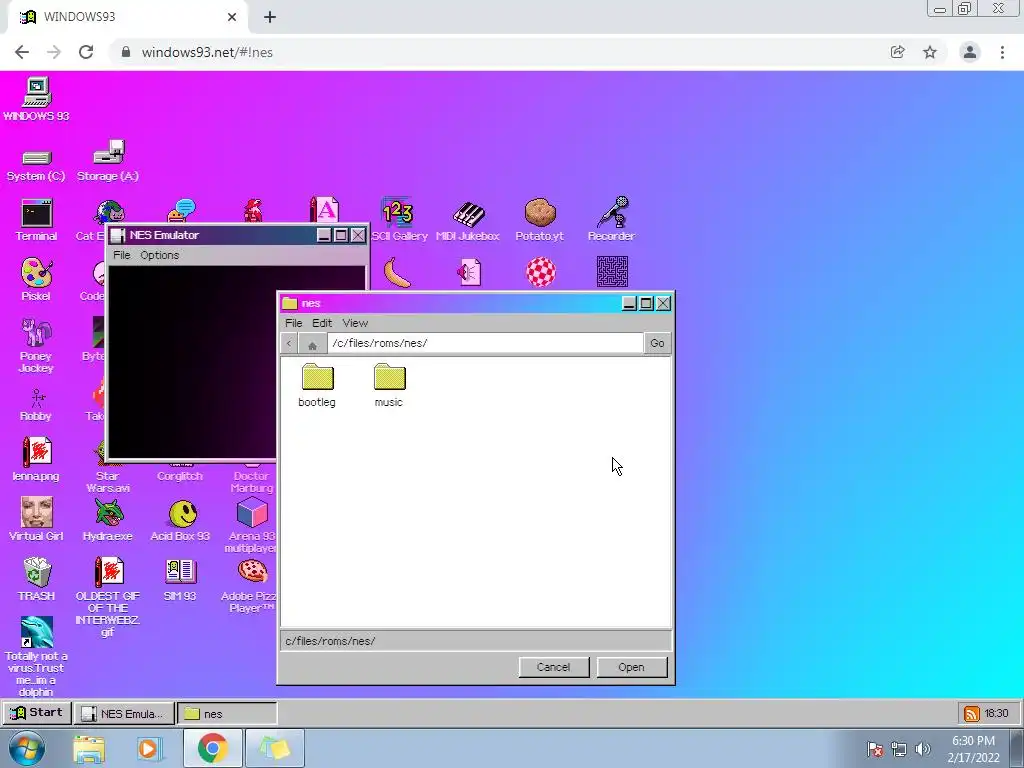
Task: Launch the Virtual Girl icon
Action: [x=36, y=519]
